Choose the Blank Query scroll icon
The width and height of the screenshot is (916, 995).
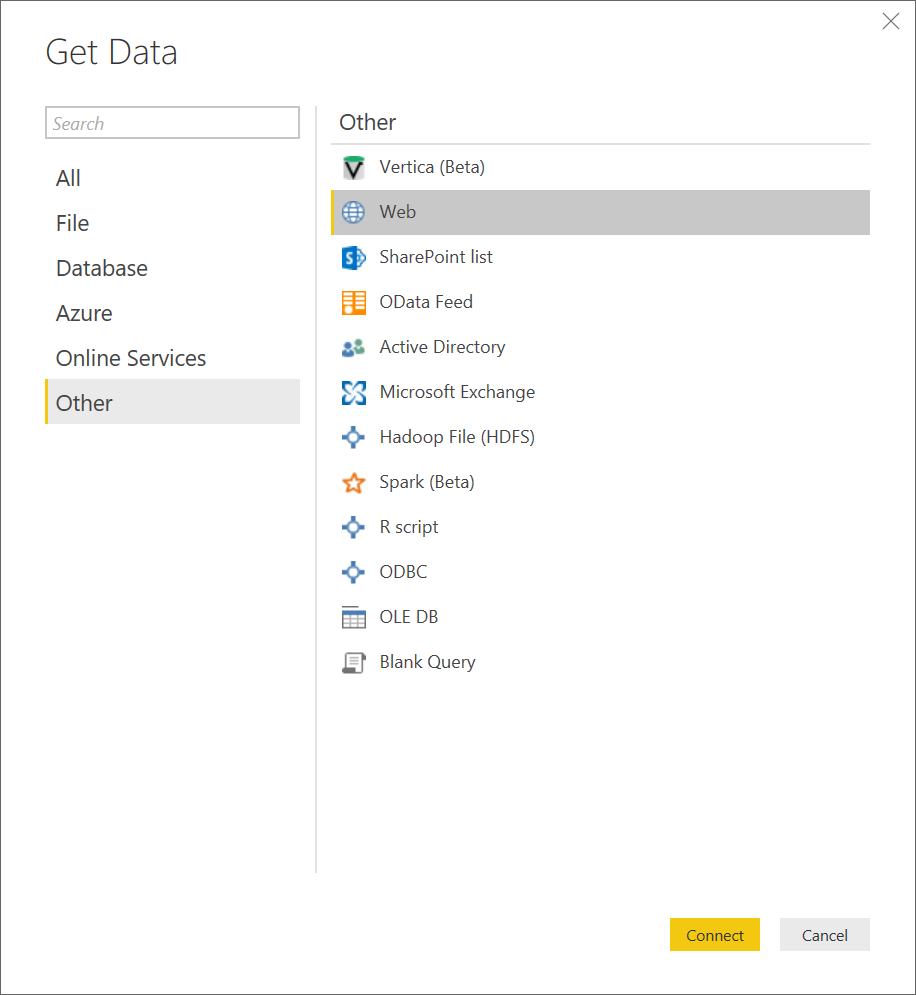click(353, 662)
